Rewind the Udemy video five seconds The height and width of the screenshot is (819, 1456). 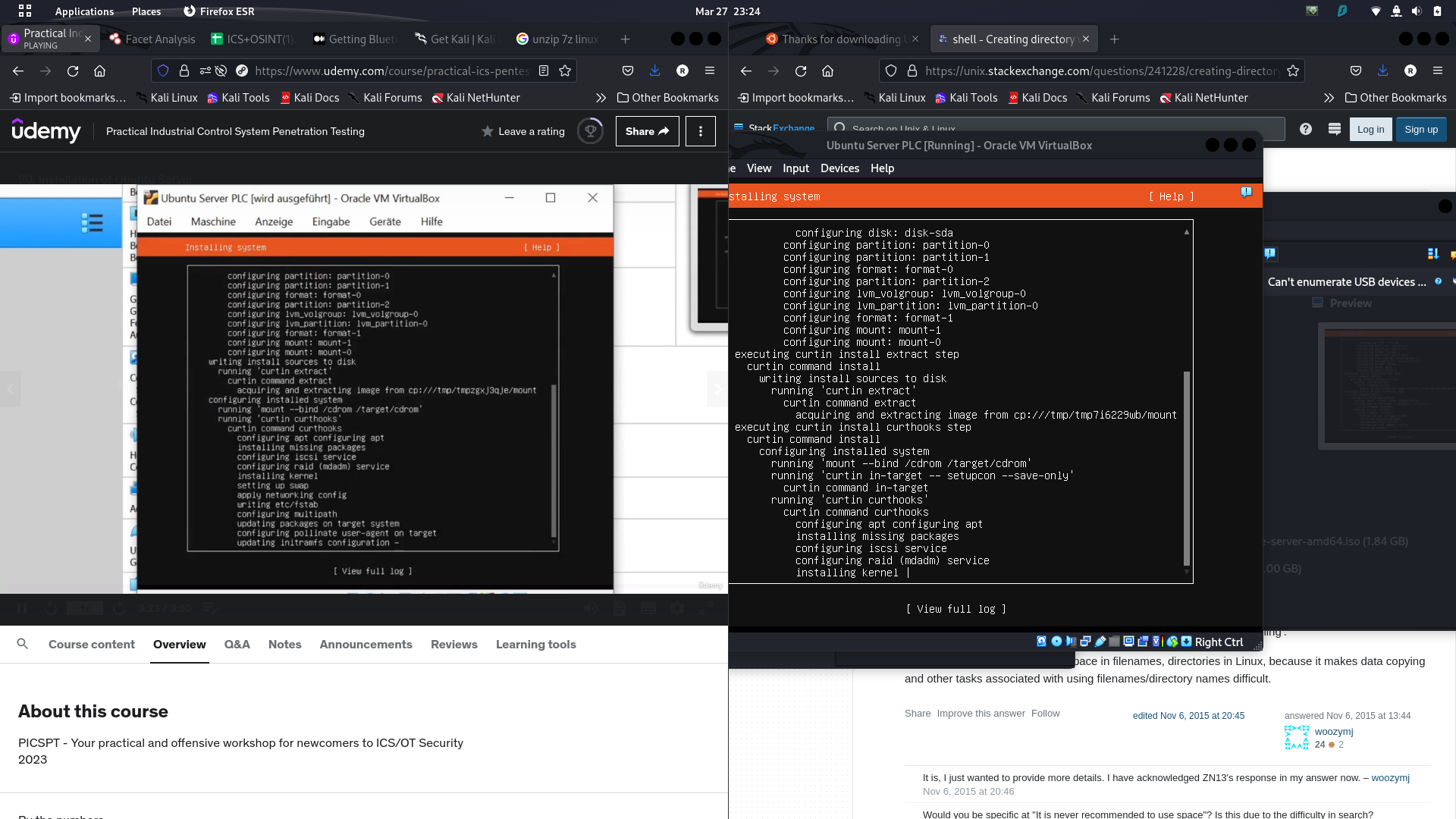[51, 608]
